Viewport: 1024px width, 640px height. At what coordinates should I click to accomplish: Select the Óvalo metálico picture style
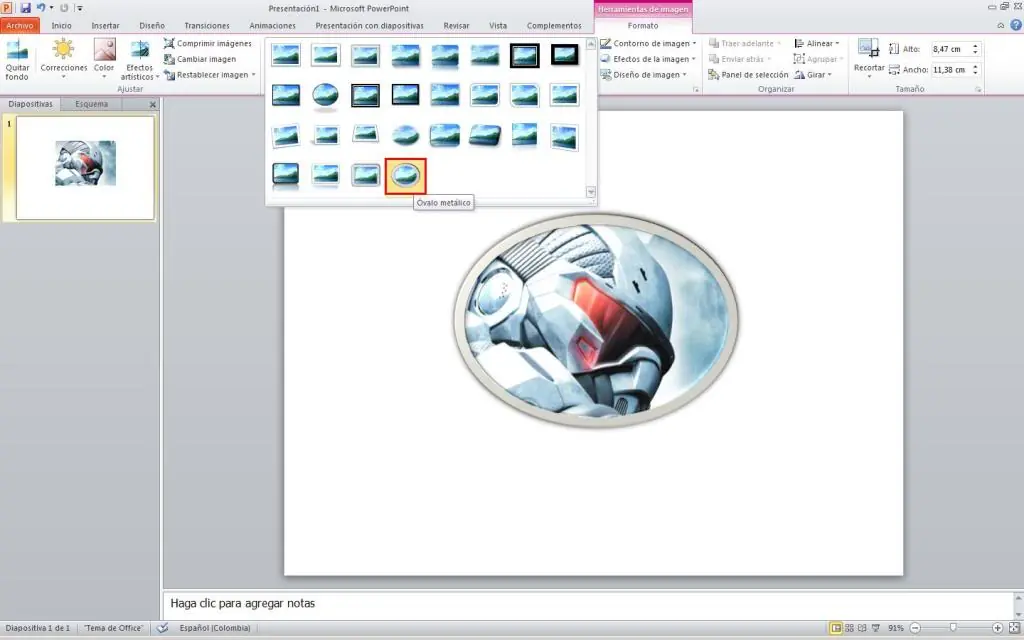[405, 176]
